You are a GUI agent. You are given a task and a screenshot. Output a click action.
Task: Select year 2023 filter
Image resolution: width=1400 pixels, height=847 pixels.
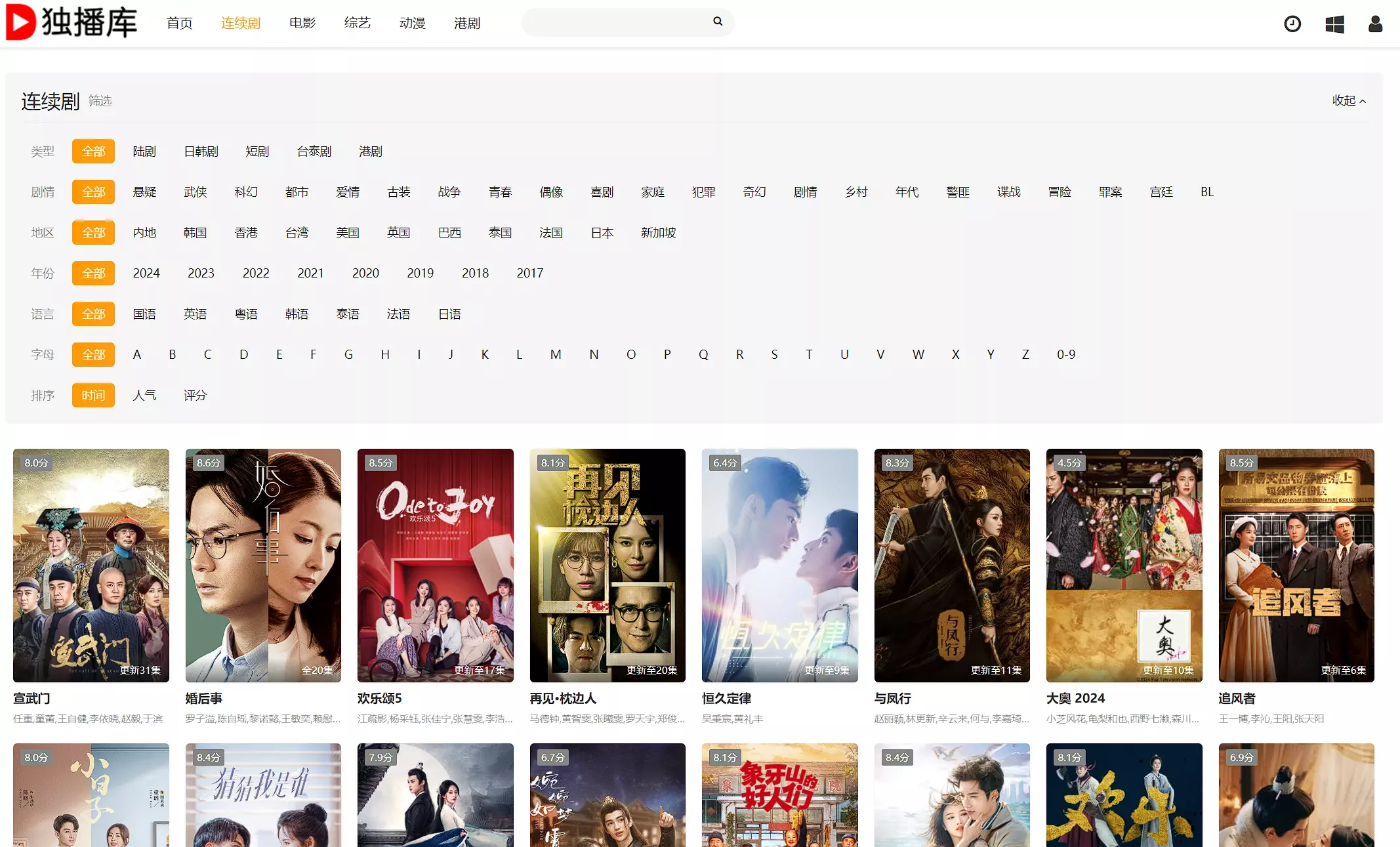point(201,274)
